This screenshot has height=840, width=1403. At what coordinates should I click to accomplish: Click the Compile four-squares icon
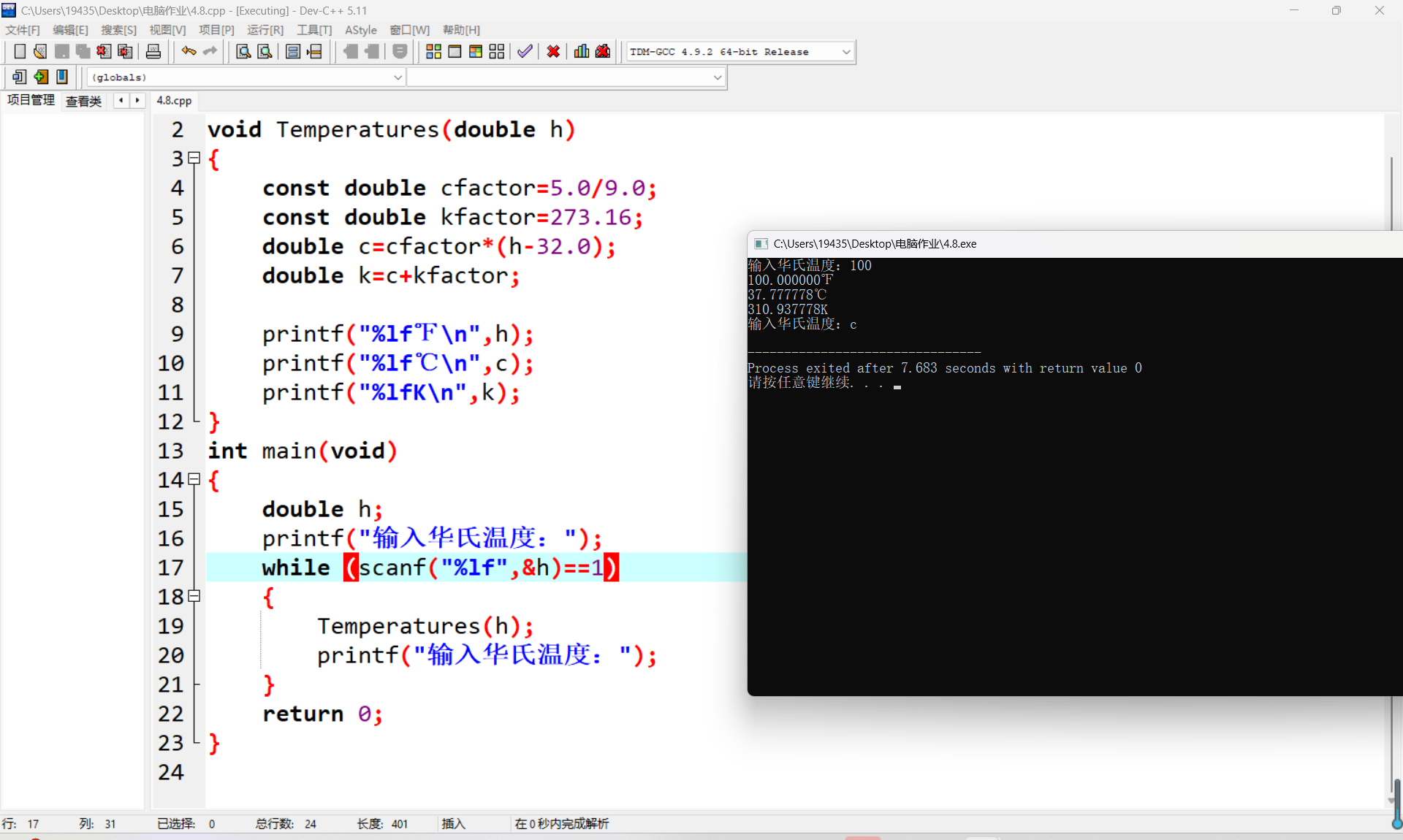pos(433,51)
